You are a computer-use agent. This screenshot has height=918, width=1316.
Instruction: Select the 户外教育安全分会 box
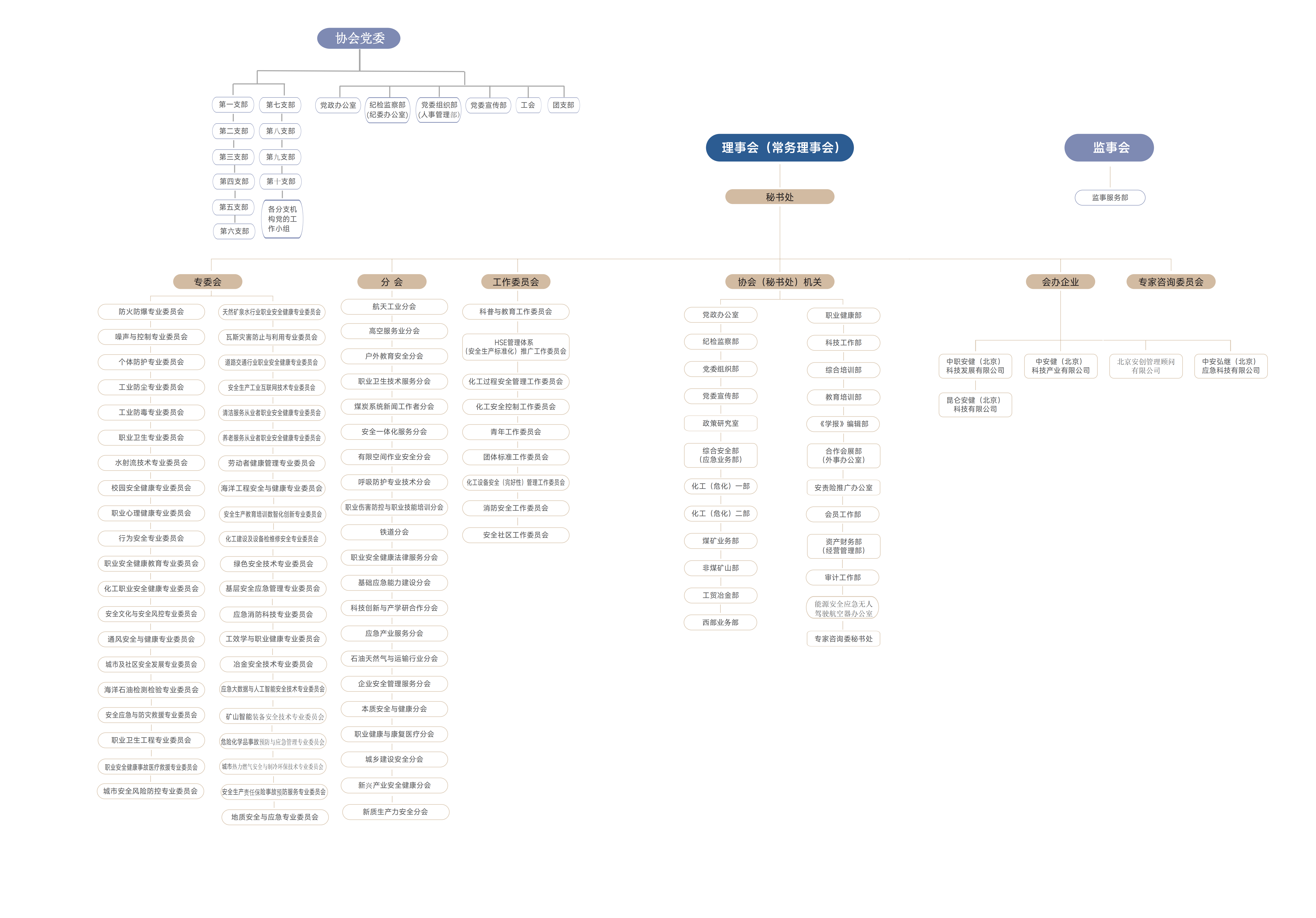point(394,356)
